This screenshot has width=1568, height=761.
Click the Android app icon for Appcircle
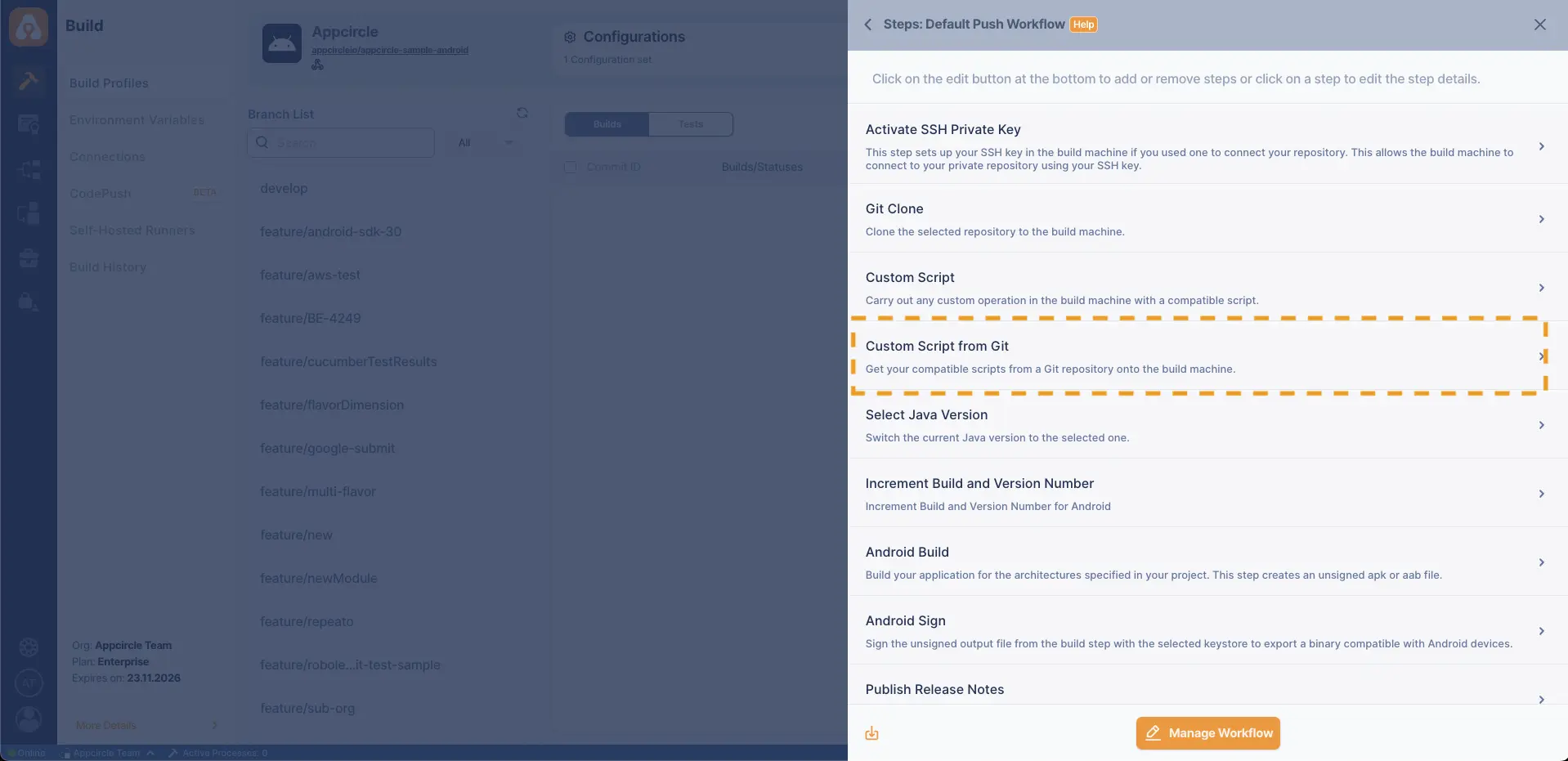[x=281, y=43]
